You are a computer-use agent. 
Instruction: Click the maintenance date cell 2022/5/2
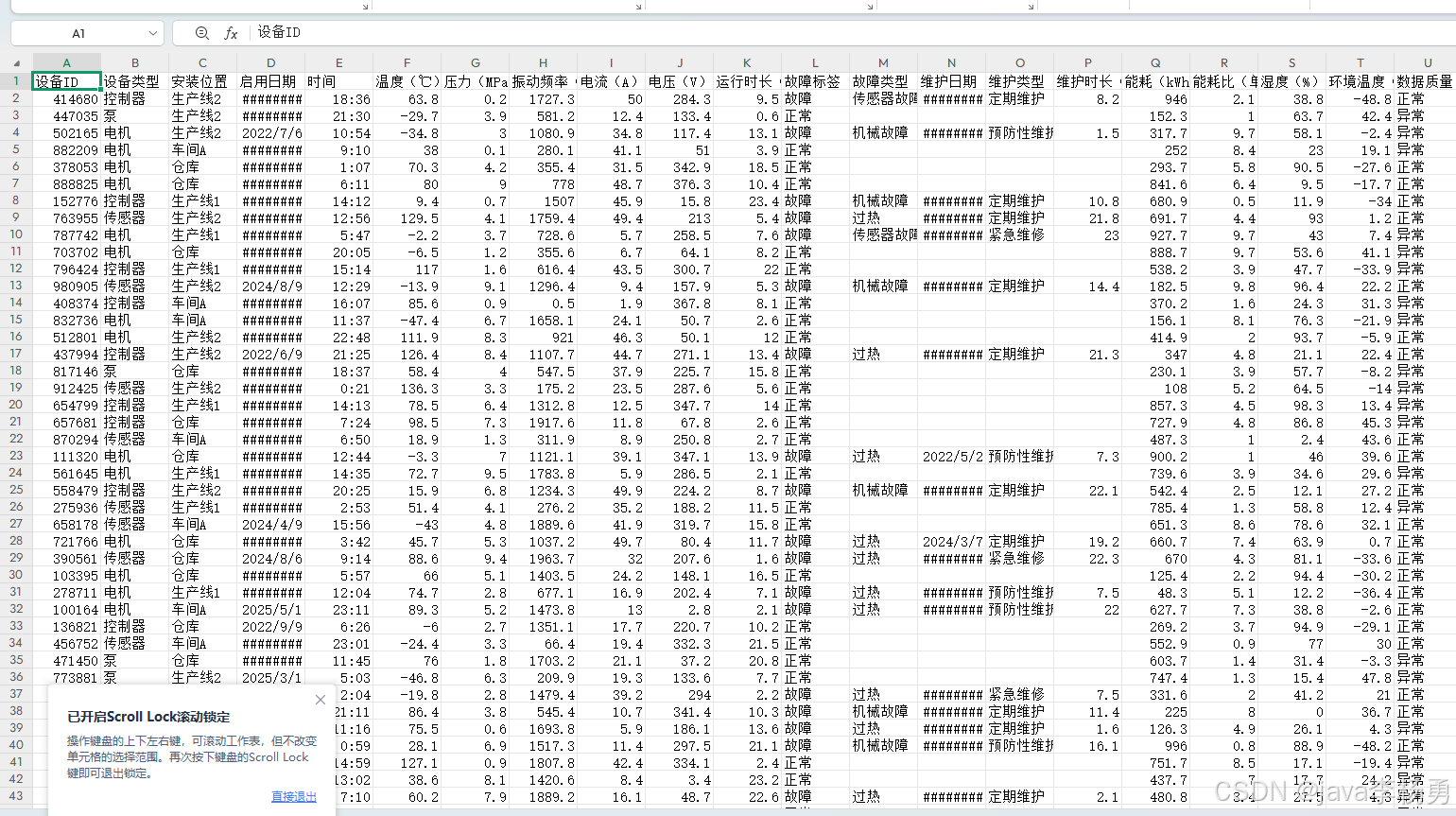tap(951, 456)
